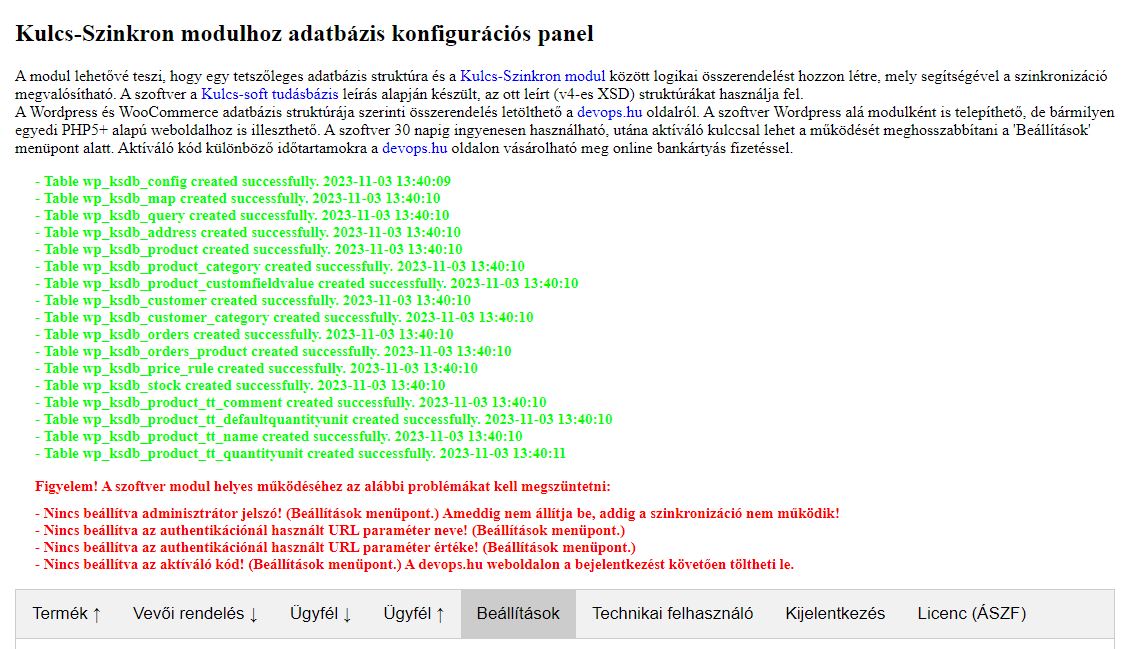
Task: Click 'Table wp_ksdb_config created successfully' line
Action: 243,181
